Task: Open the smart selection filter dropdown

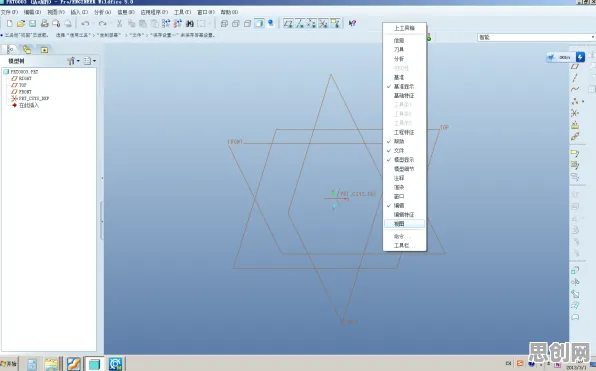Action: coord(536,37)
